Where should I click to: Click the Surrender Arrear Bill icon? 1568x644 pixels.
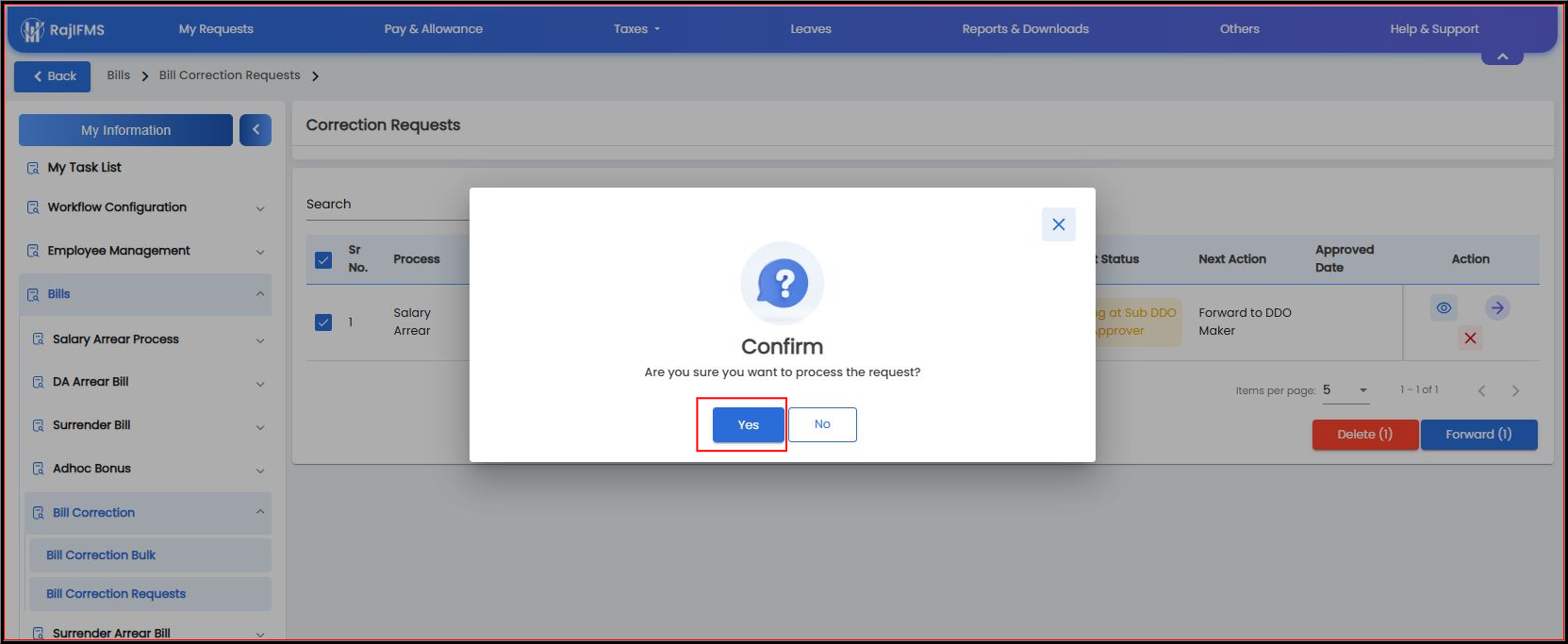click(39, 633)
